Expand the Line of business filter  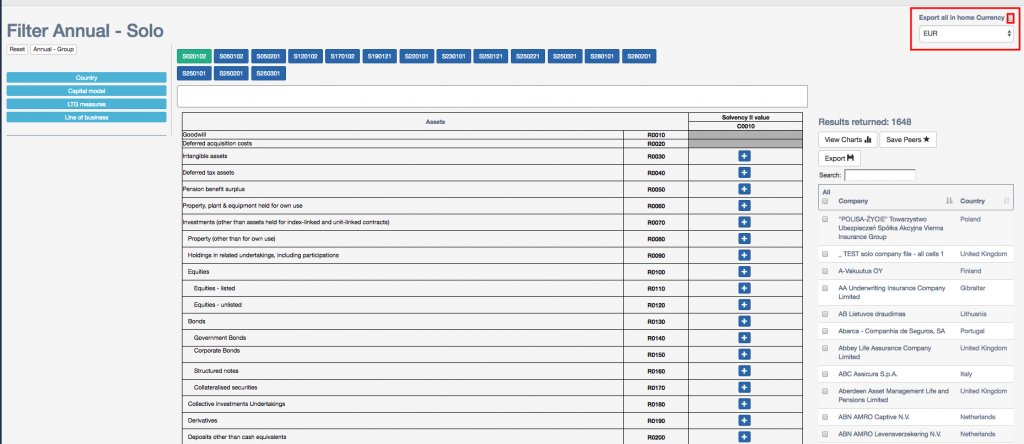tap(86, 117)
